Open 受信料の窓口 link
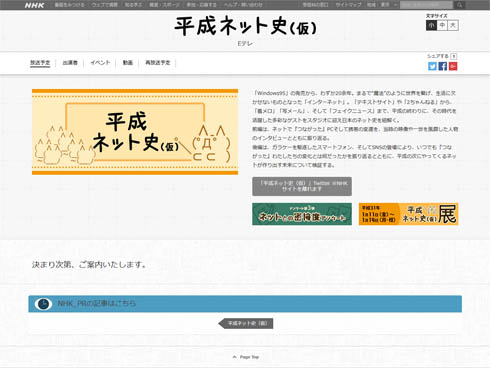 click(x=315, y=5)
